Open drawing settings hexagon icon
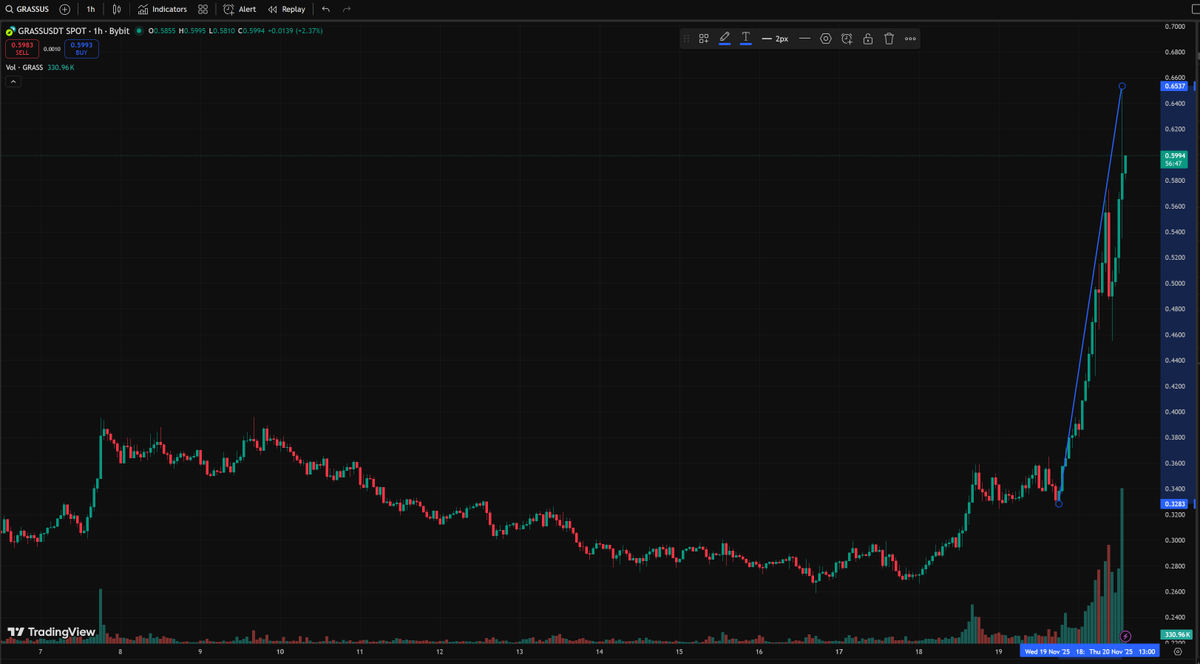Viewport: 1200px width, 664px height. tap(826, 39)
